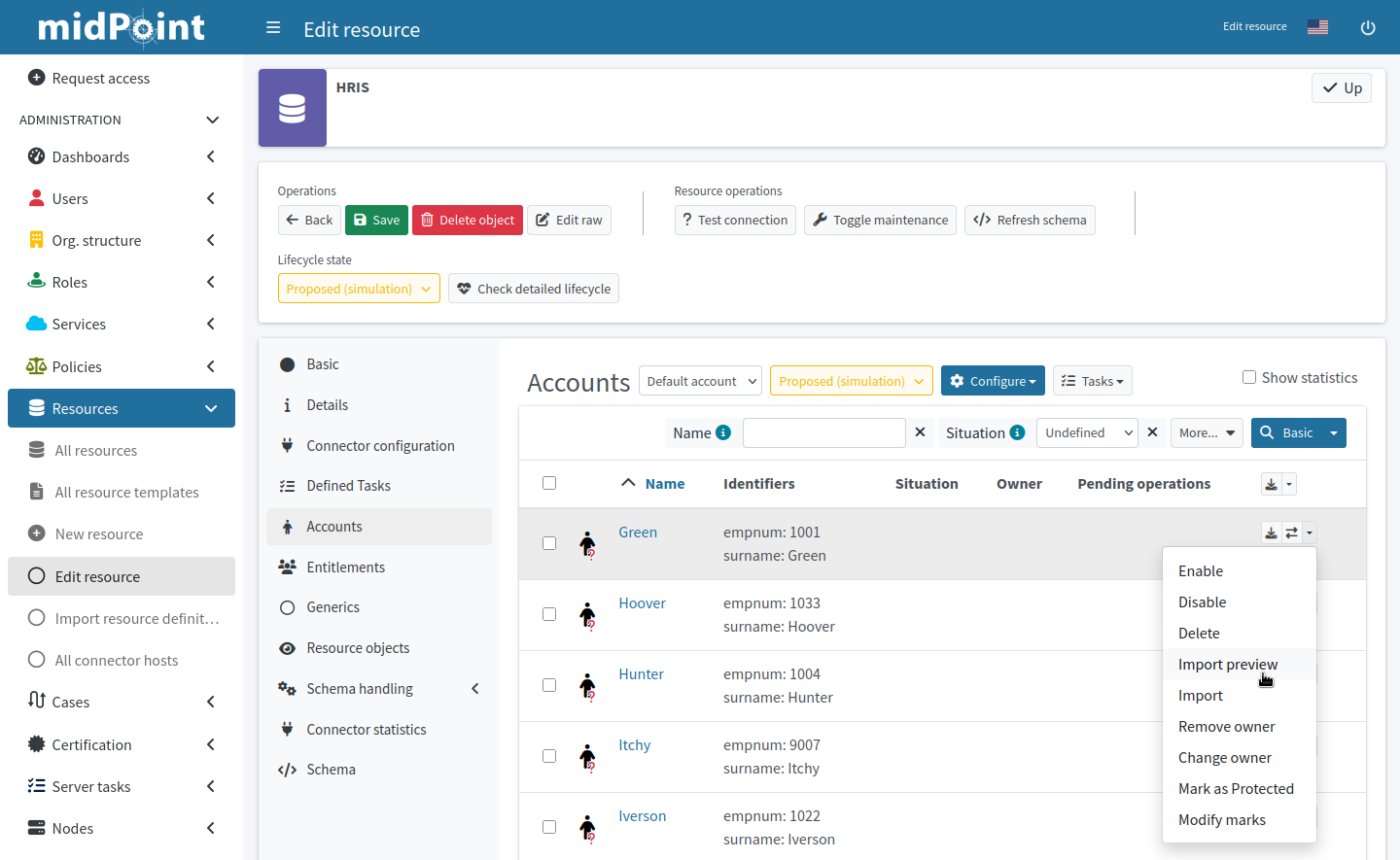Click the Users icon in the left sidebar
Viewport: 1400px width, 860px height.
click(x=37, y=198)
